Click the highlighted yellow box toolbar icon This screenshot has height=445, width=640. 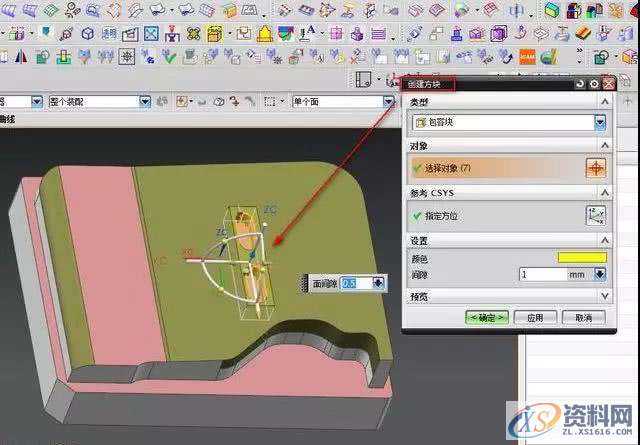(x=214, y=33)
